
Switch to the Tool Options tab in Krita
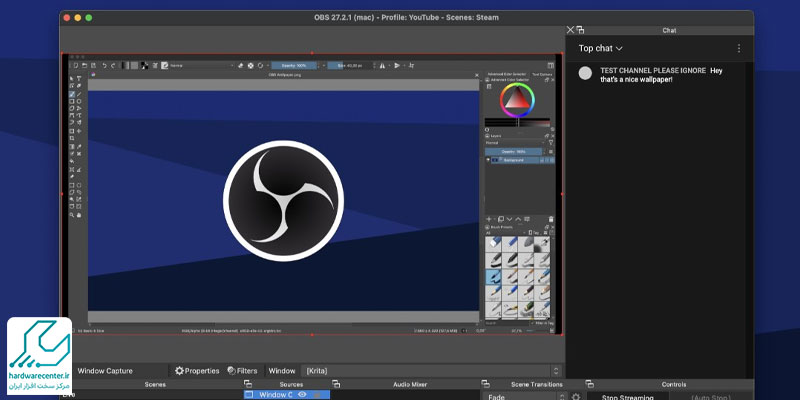pos(542,74)
